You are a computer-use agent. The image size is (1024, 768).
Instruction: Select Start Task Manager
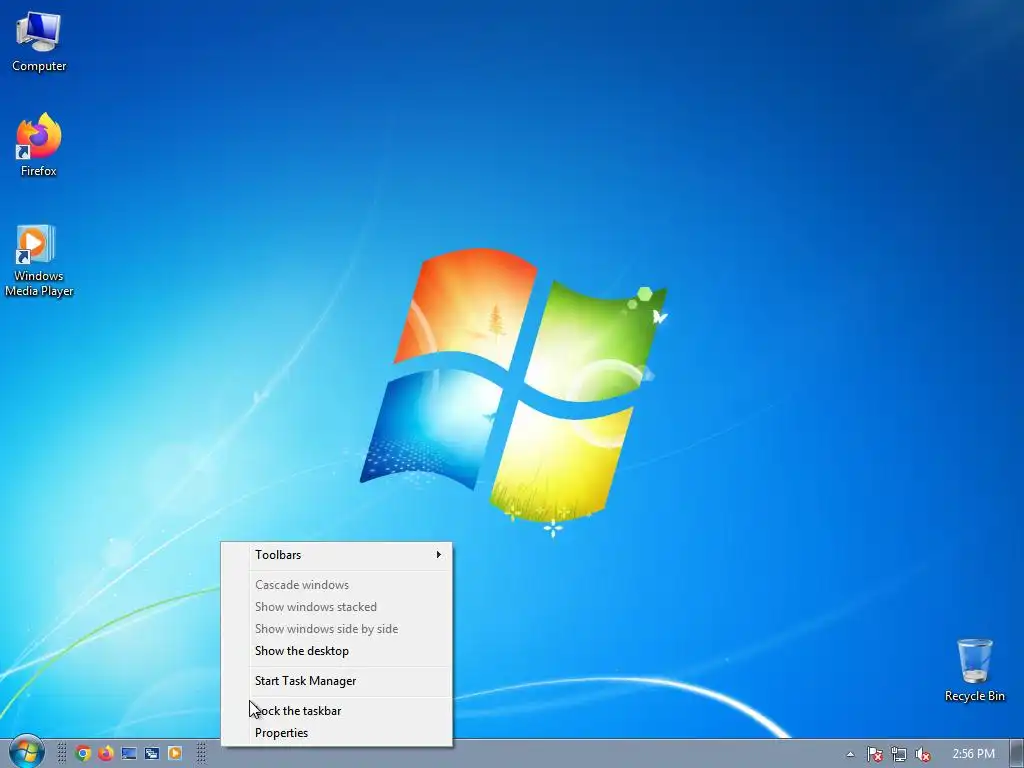tap(337, 681)
